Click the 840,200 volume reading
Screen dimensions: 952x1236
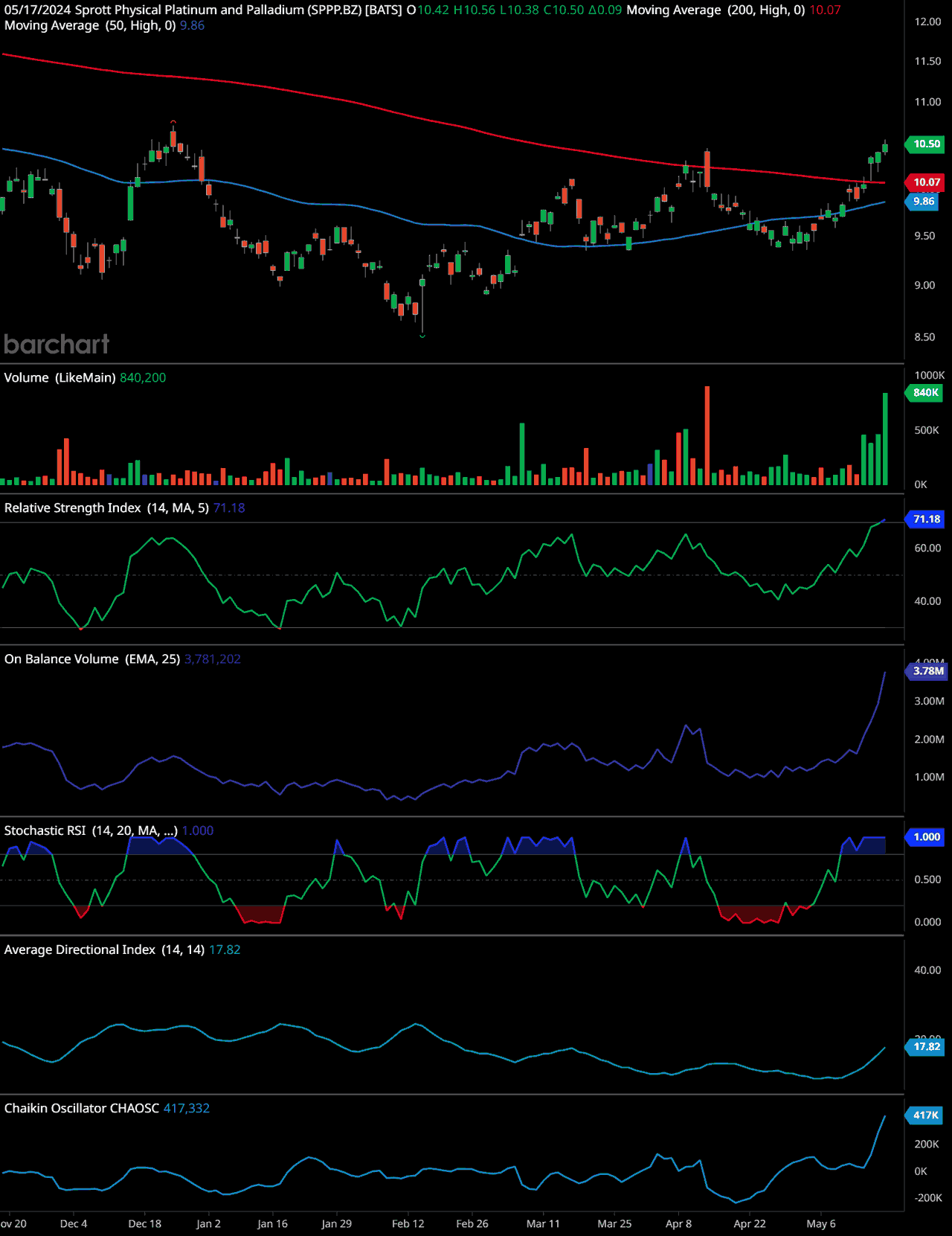[x=143, y=377]
